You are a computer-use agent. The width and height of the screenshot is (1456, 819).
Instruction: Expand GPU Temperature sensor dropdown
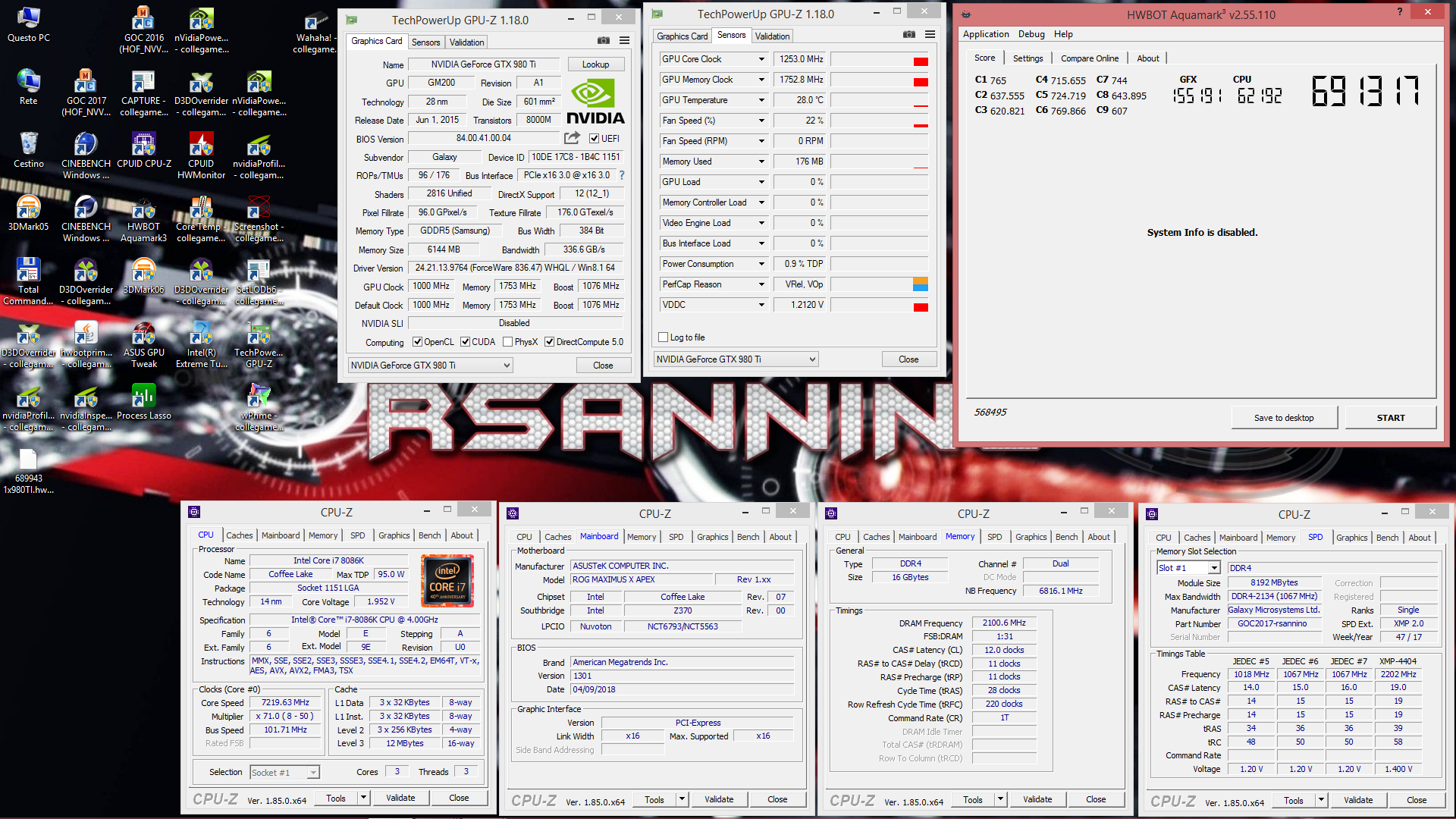pos(761,100)
